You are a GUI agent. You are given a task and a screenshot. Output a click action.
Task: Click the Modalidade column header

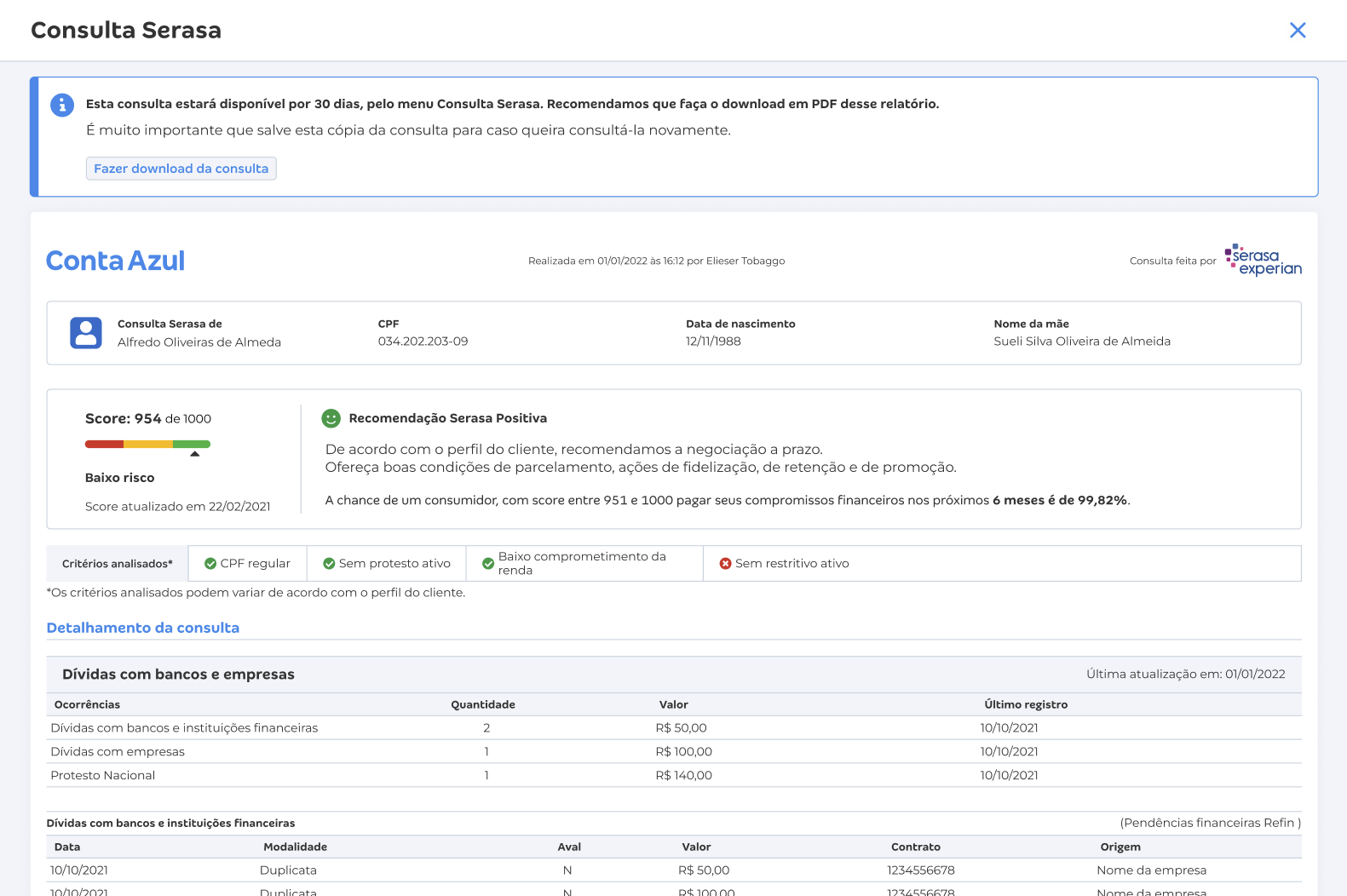click(295, 847)
